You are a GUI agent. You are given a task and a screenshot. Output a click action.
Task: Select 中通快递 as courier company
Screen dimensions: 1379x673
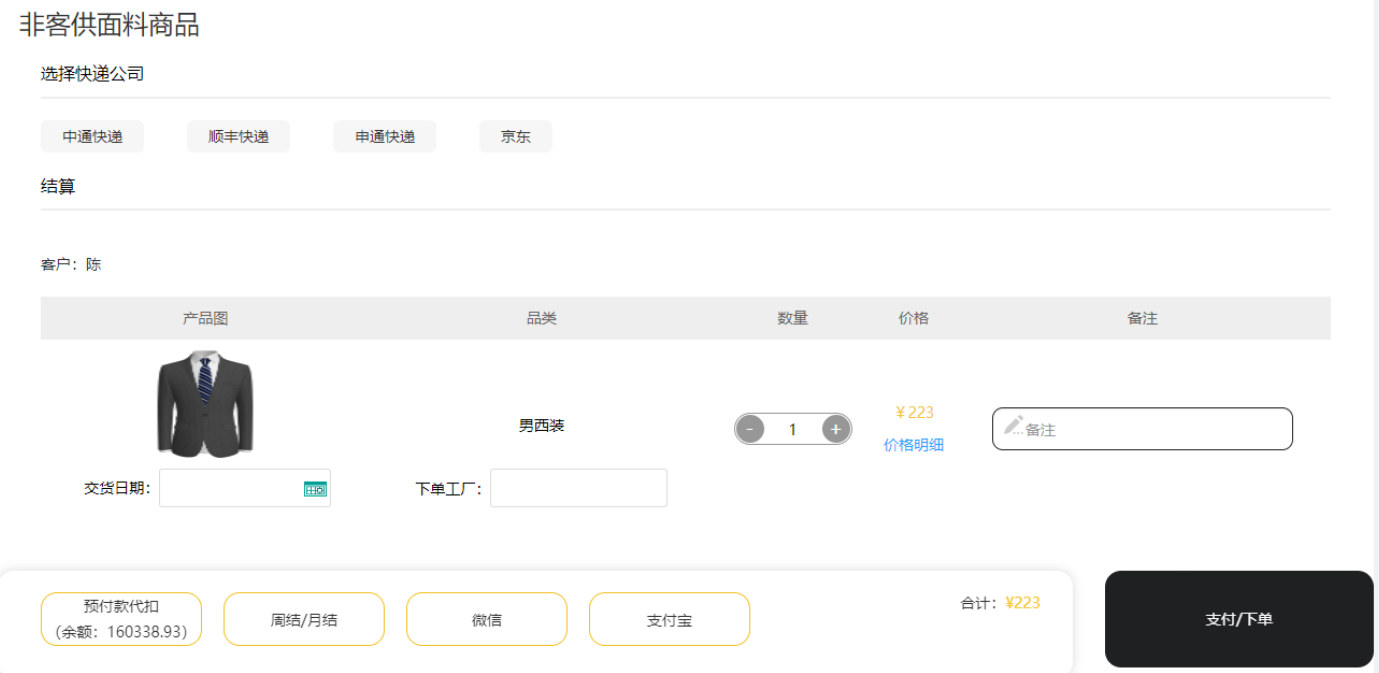click(x=92, y=137)
